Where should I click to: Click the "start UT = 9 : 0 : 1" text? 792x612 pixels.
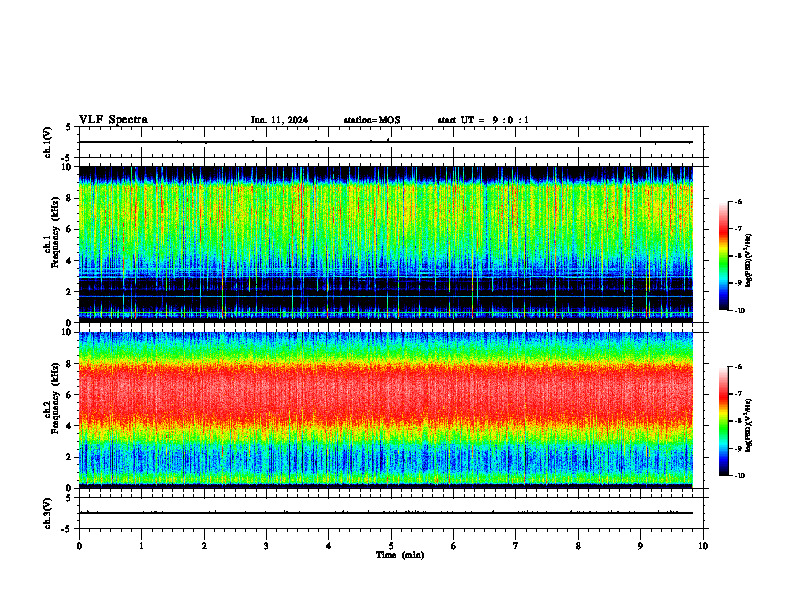pyautogui.click(x=483, y=120)
